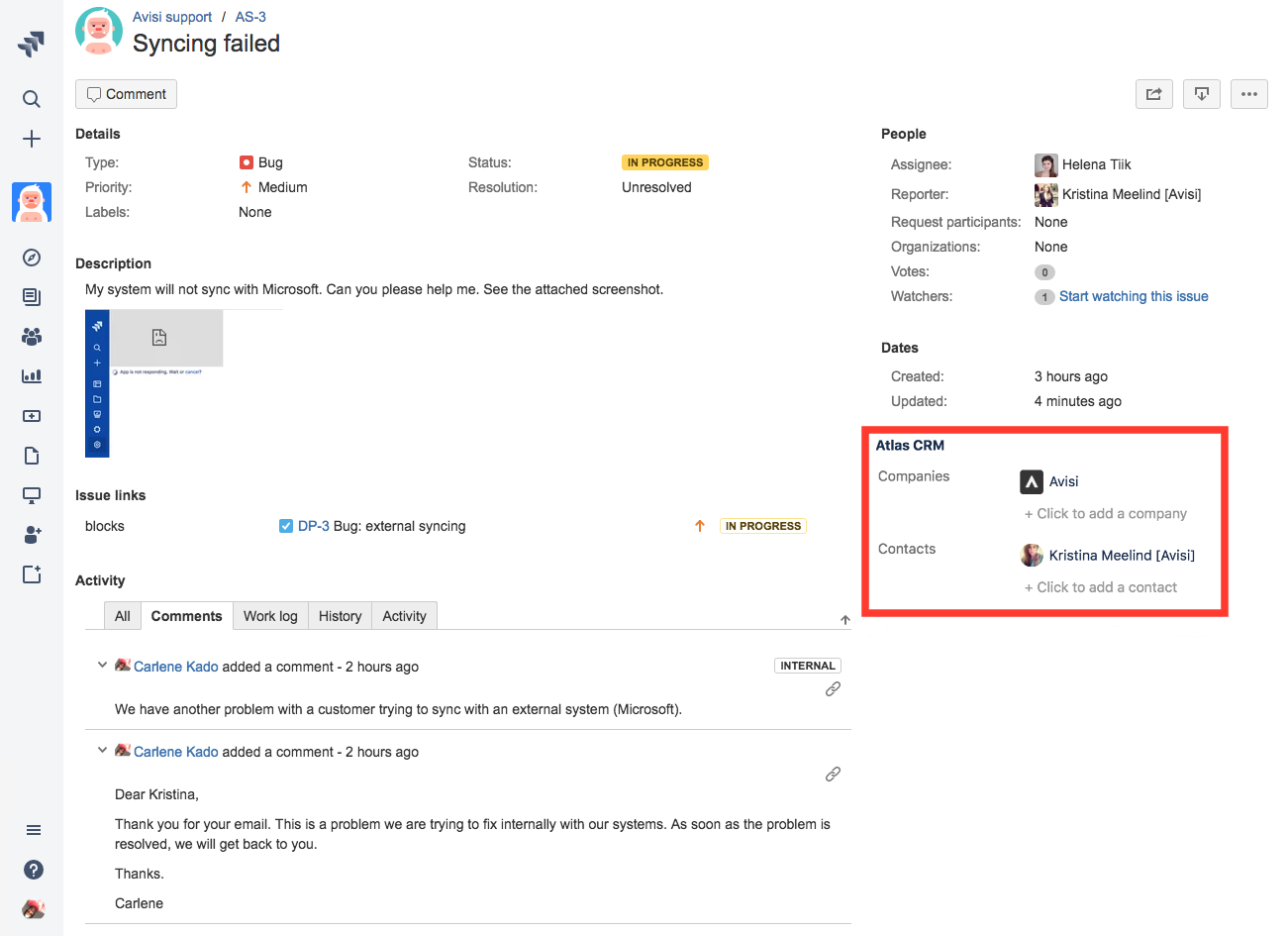Click the In Progress status badge in Details
The image size is (1288, 936).
coord(665,162)
